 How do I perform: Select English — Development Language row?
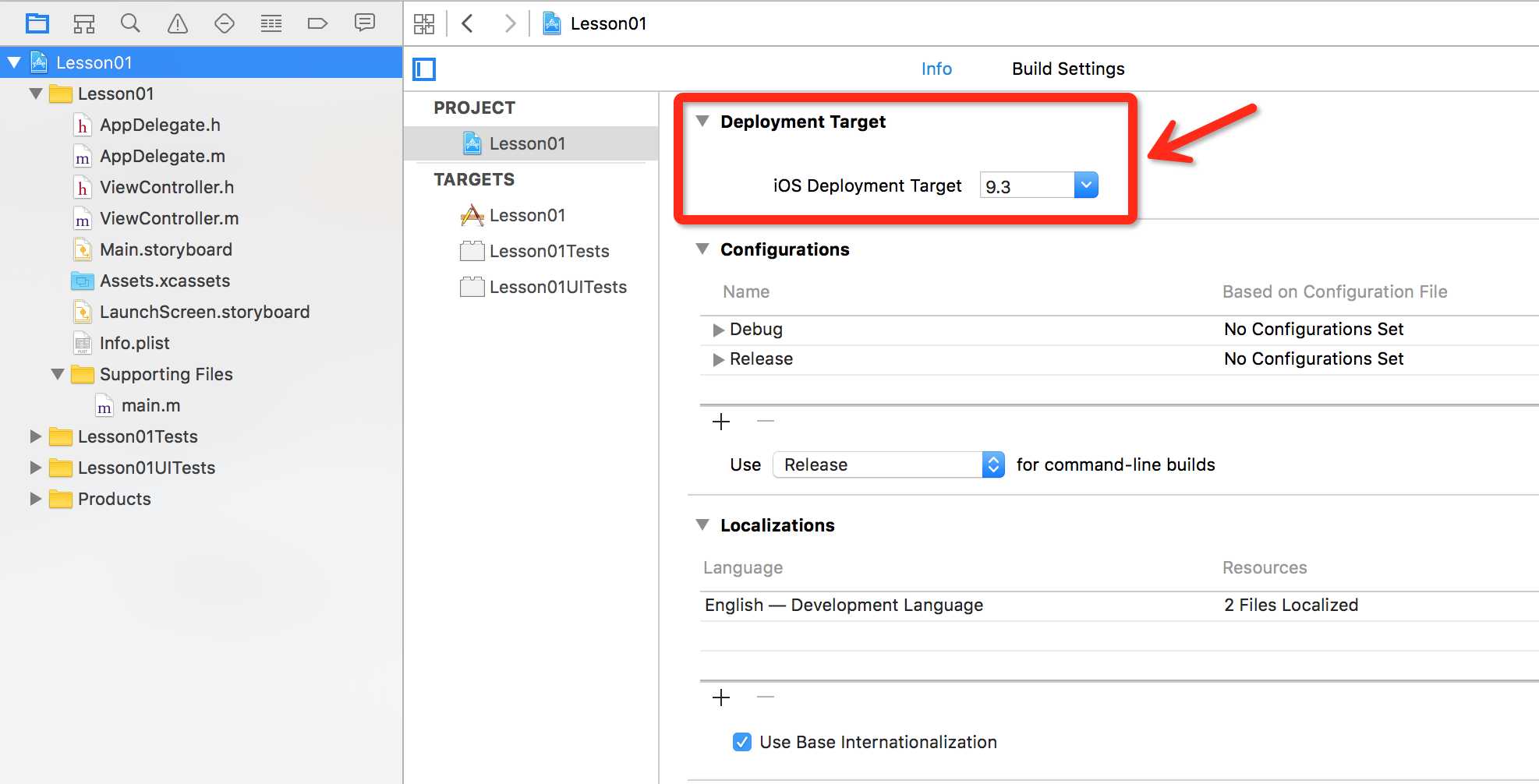coord(1120,606)
